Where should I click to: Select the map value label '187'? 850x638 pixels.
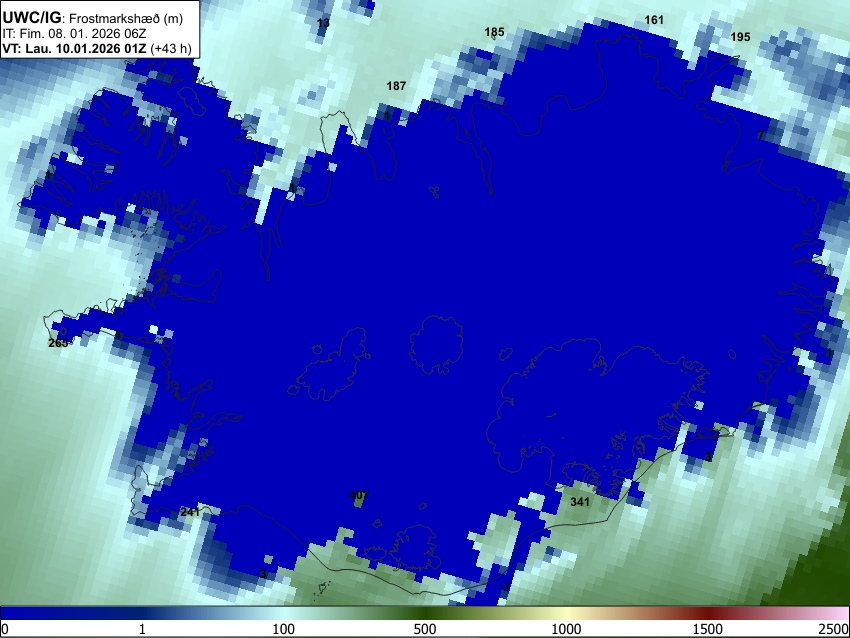click(x=396, y=86)
